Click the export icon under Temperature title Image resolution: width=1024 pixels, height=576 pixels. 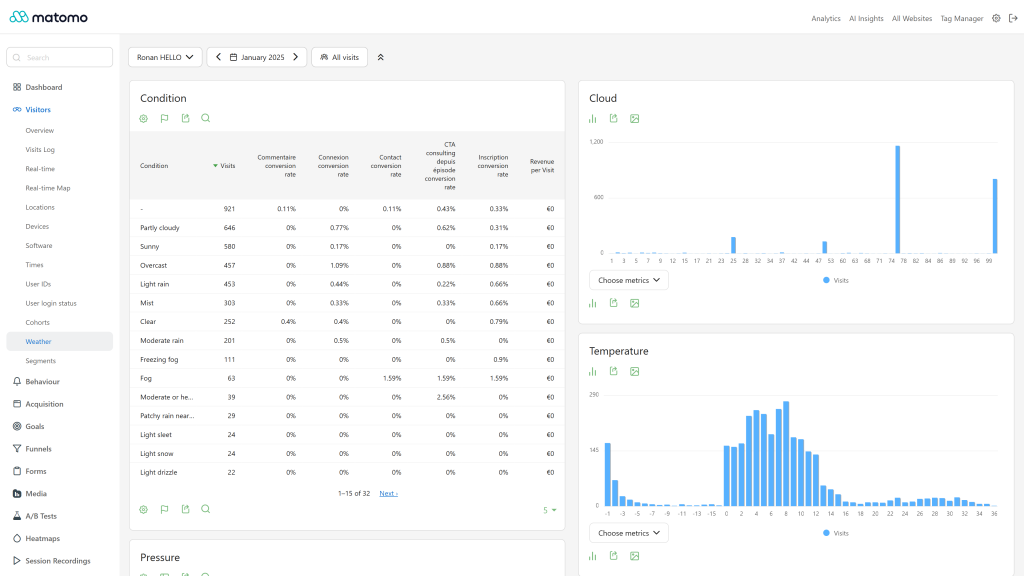(613, 371)
